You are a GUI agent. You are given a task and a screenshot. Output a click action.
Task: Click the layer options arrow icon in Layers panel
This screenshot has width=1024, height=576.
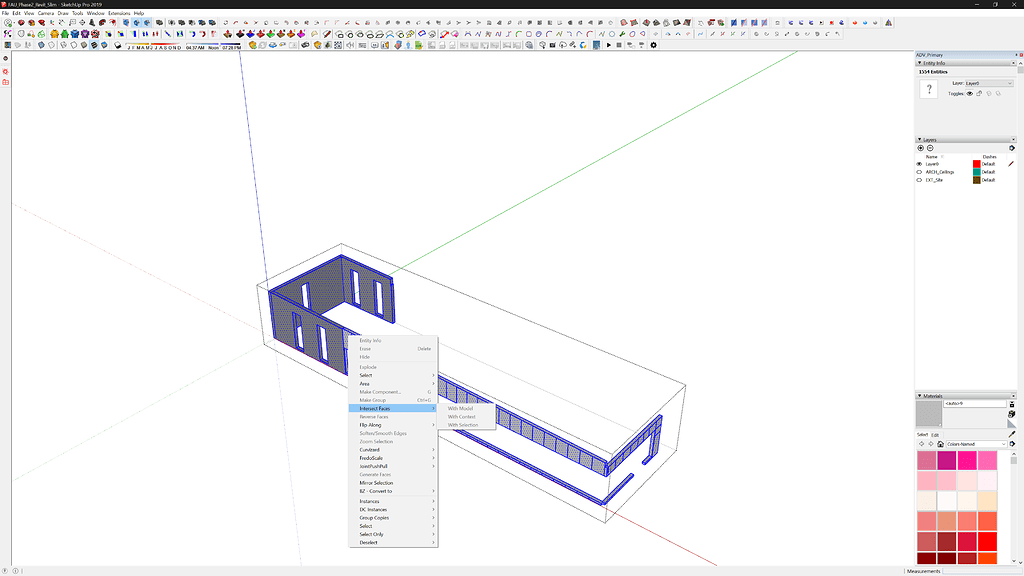point(1012,148)
